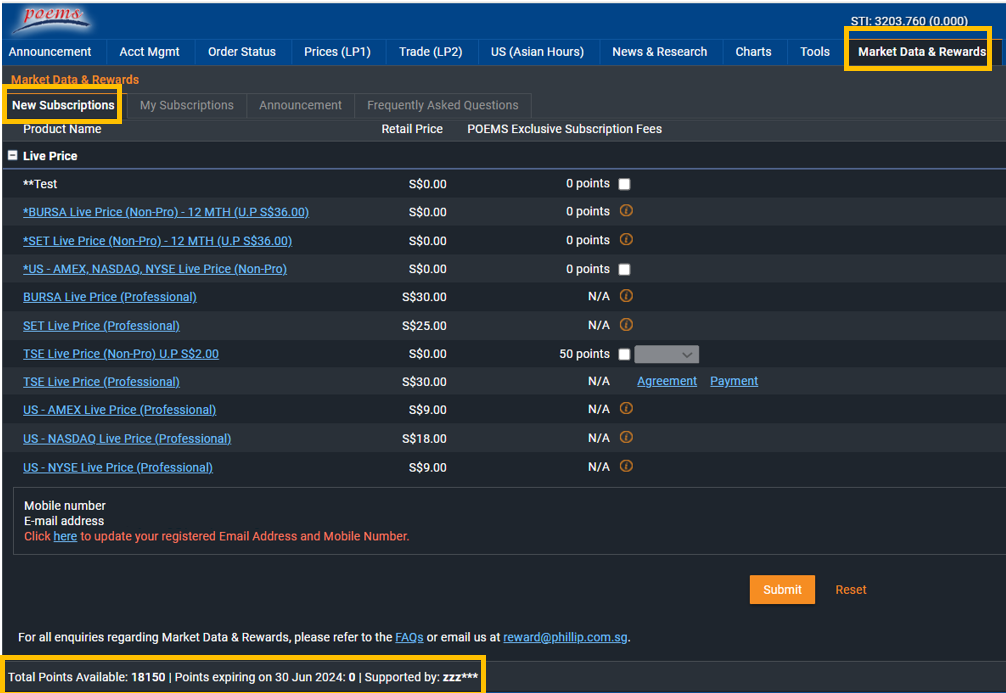Tick the **Test subscription checkbox
1006x693 pixels.
point(624,184)
